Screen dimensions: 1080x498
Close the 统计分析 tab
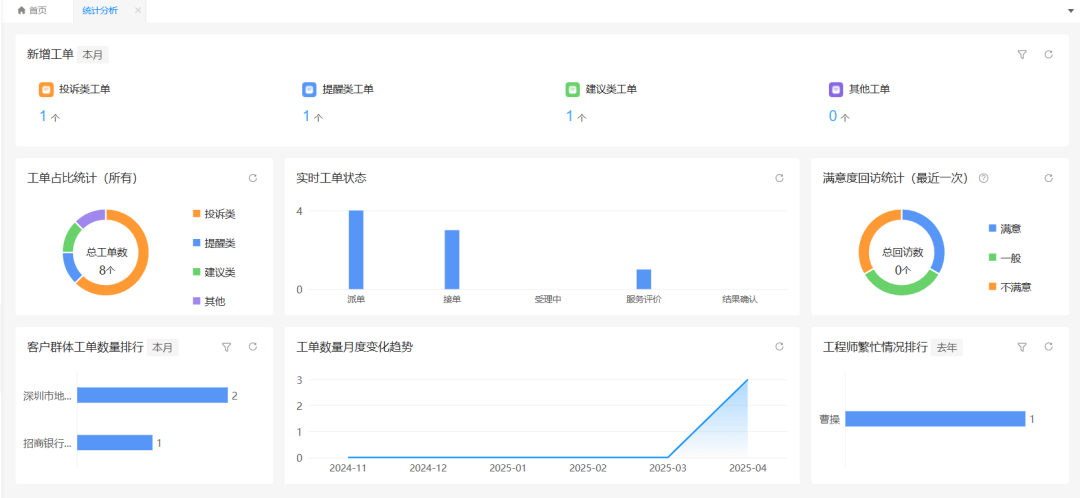pyautogui.click(x=138, y=11)
